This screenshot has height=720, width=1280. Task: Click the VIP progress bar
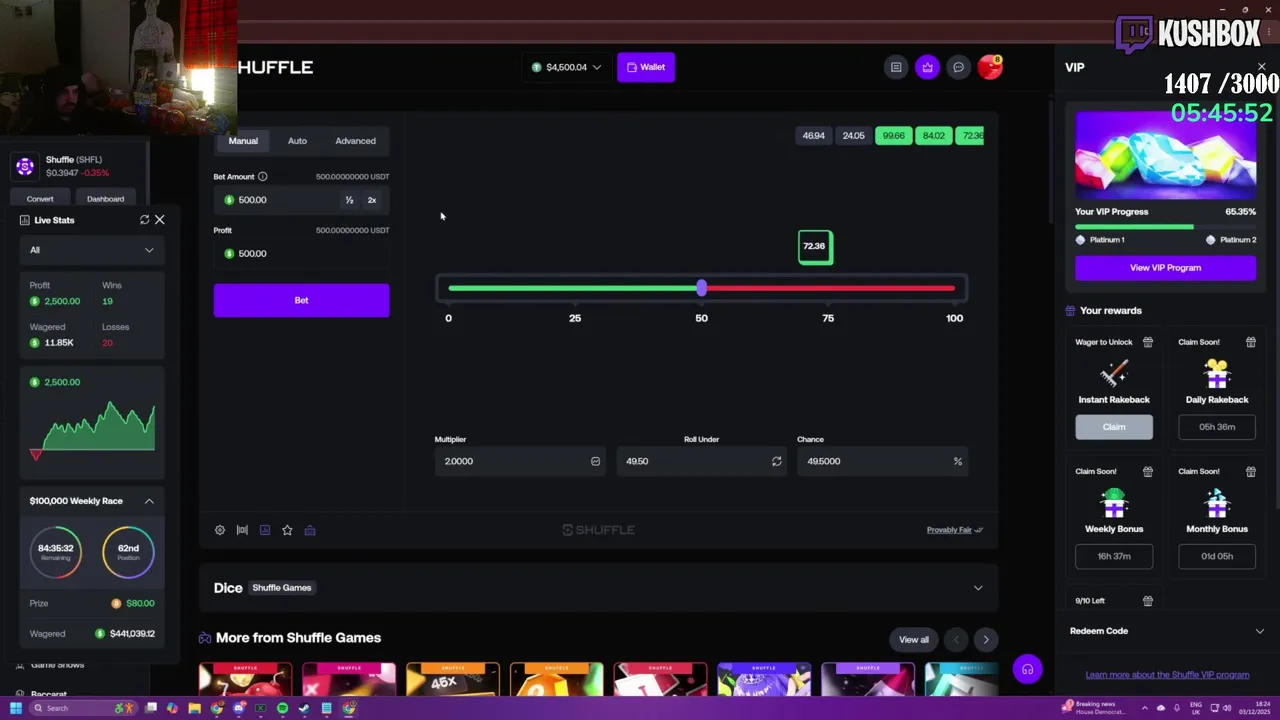(1165, 227)
